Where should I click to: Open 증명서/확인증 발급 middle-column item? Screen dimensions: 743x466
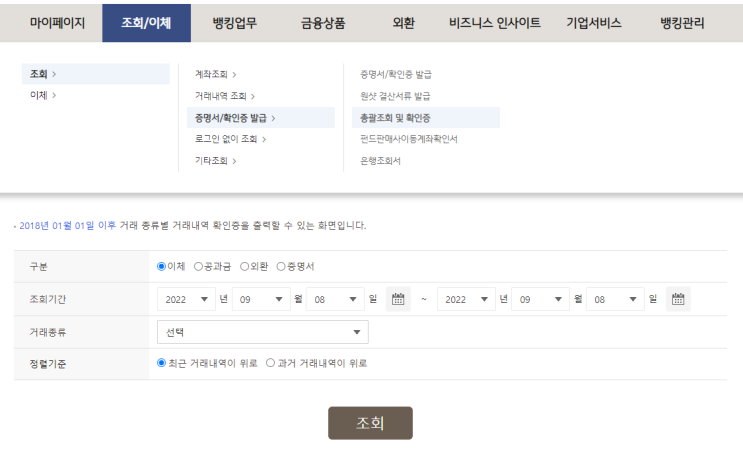click(x=261, y=118)
